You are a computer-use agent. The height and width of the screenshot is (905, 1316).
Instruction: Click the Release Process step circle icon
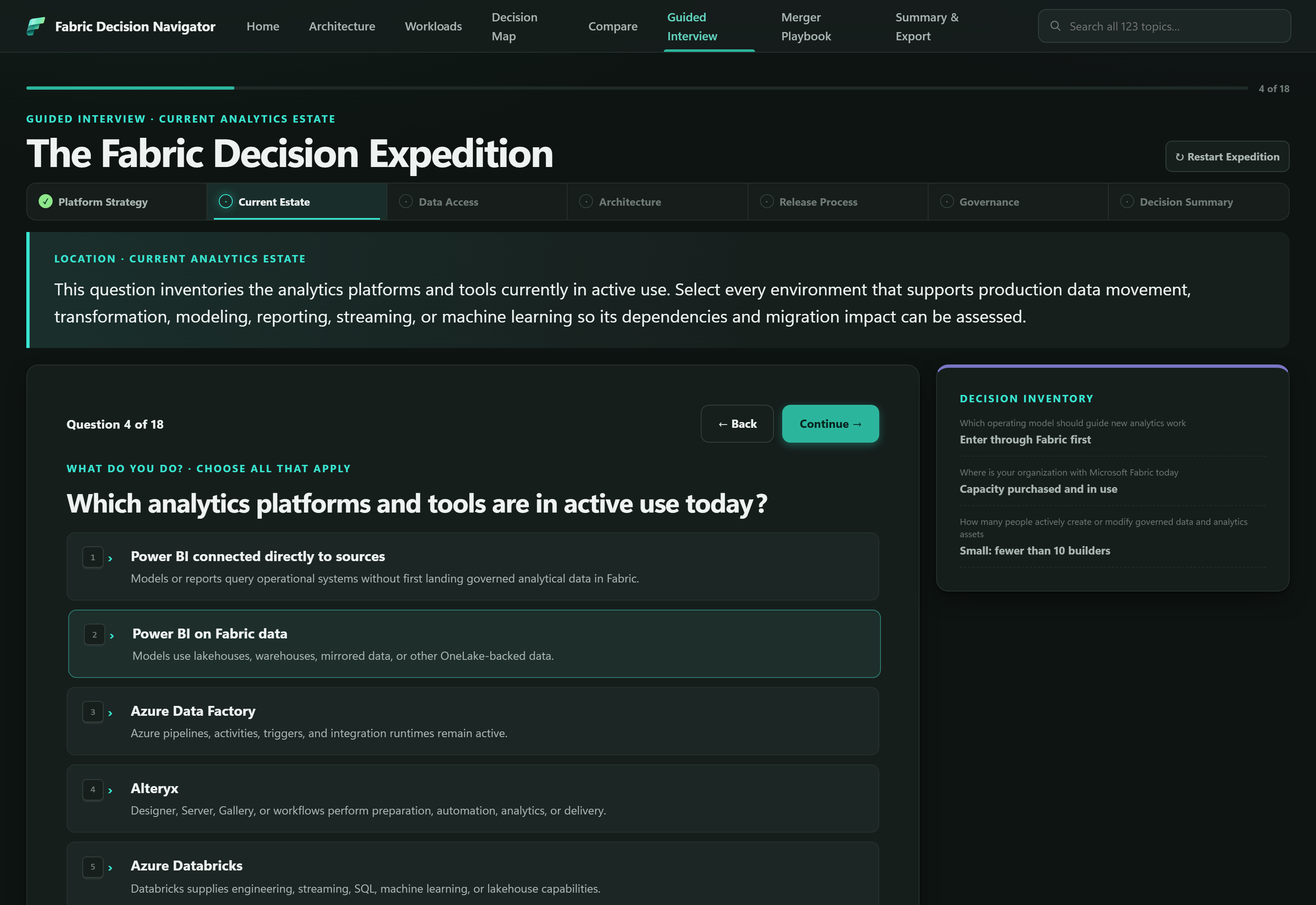[x=766, y=201]
